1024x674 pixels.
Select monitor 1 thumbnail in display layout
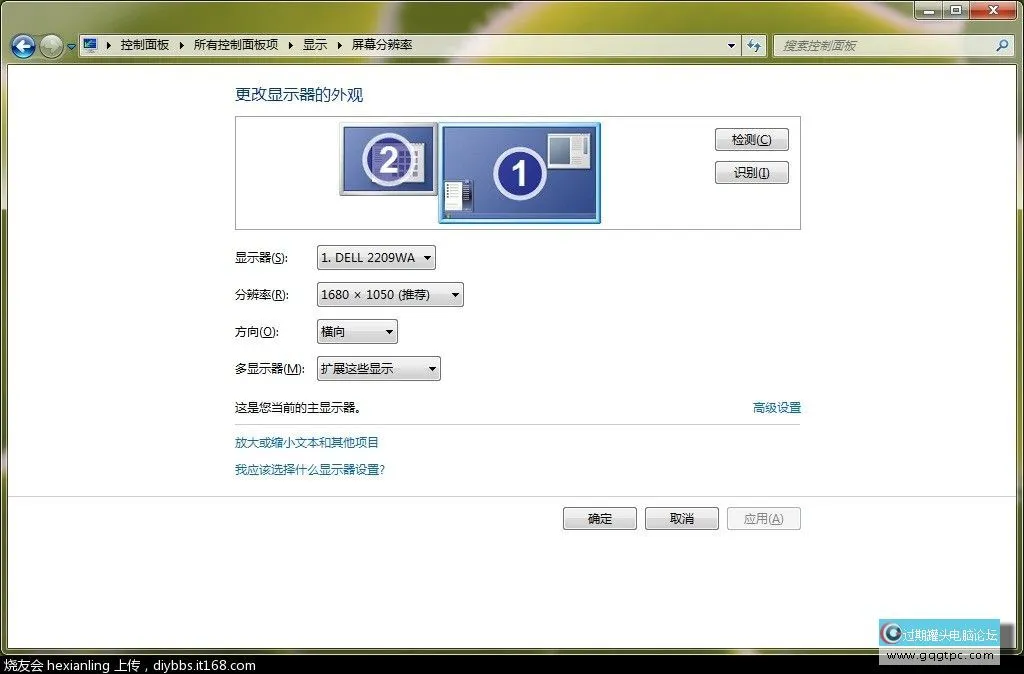tap(519, 172)
